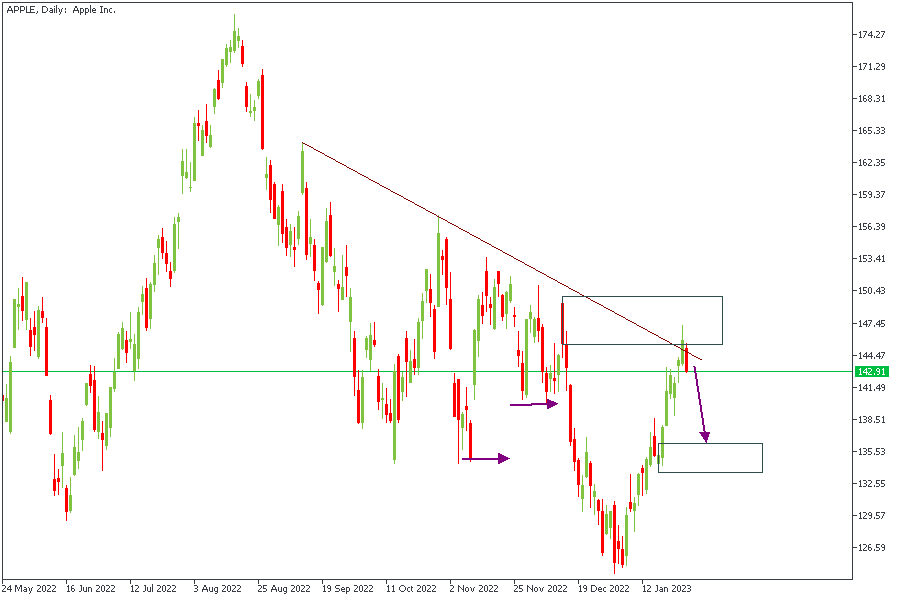Viewport: 900px width, 600px height.
Task: Click the 138.51 price axis value
Action: tap(871, 420)
